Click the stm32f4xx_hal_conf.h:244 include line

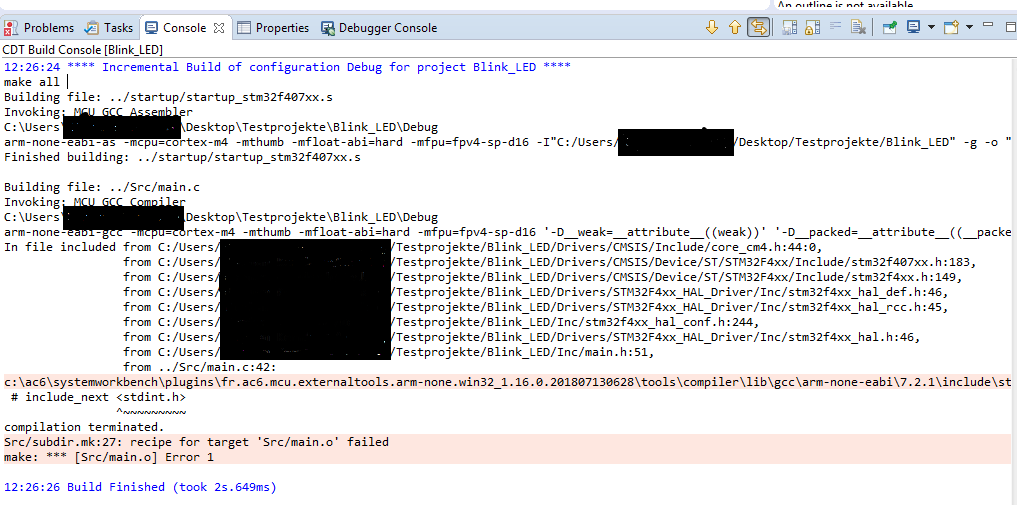pyautogui.click(x=440, y=322)
